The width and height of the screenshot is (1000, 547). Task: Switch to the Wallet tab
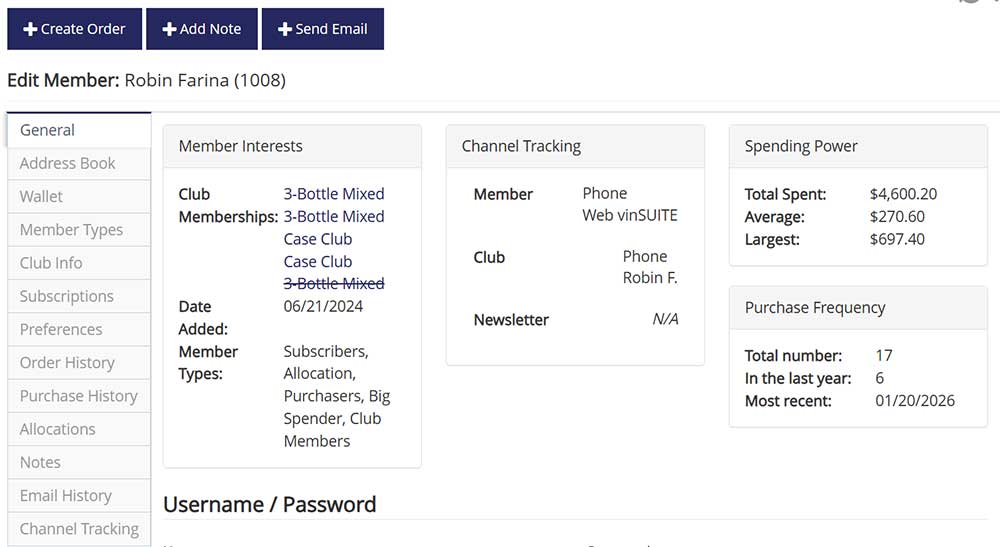coord(79,196)
